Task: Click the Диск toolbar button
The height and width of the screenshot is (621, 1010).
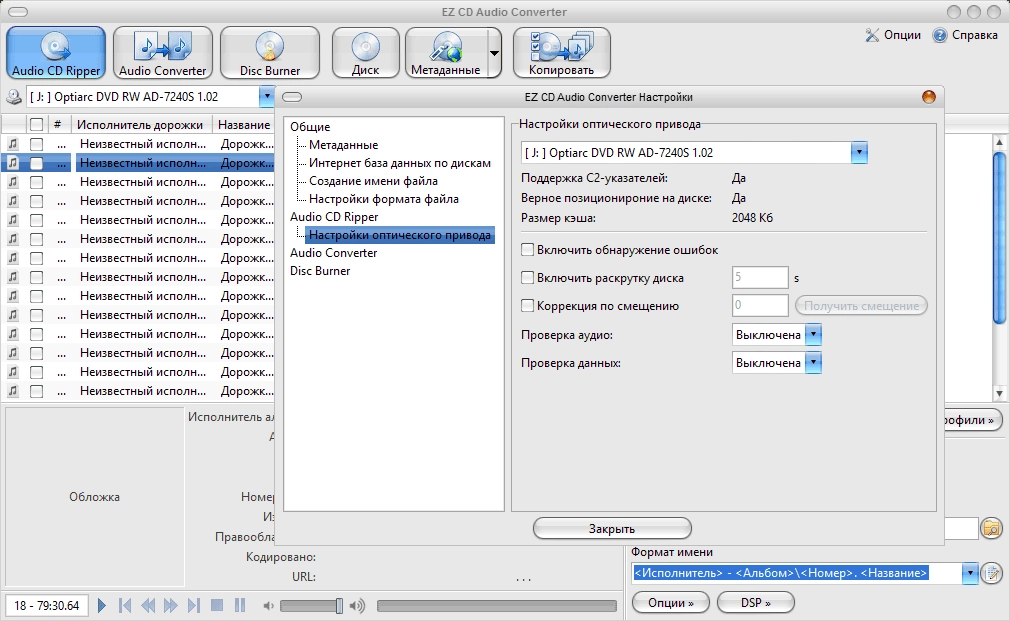Action: point(365,53)
